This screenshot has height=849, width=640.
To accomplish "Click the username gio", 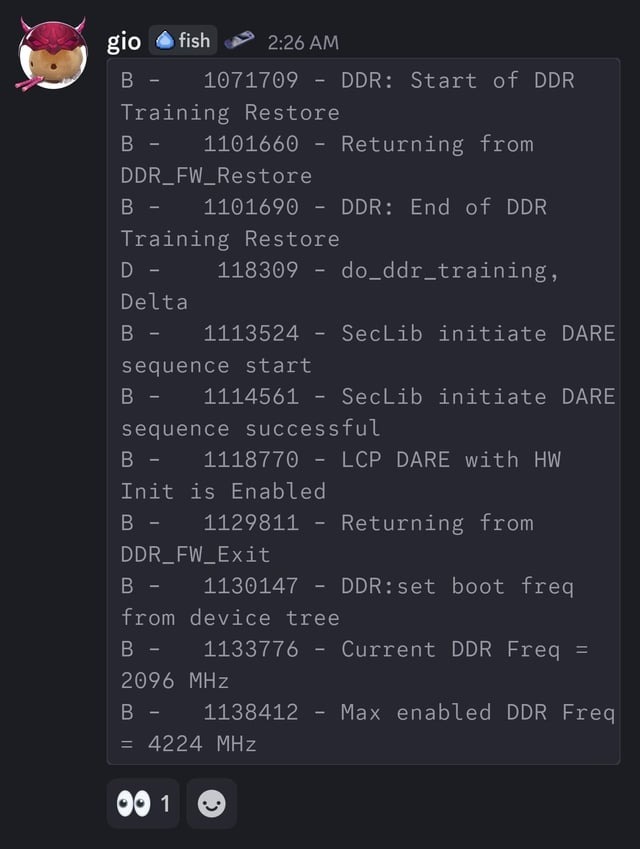I will click(124, 41).
